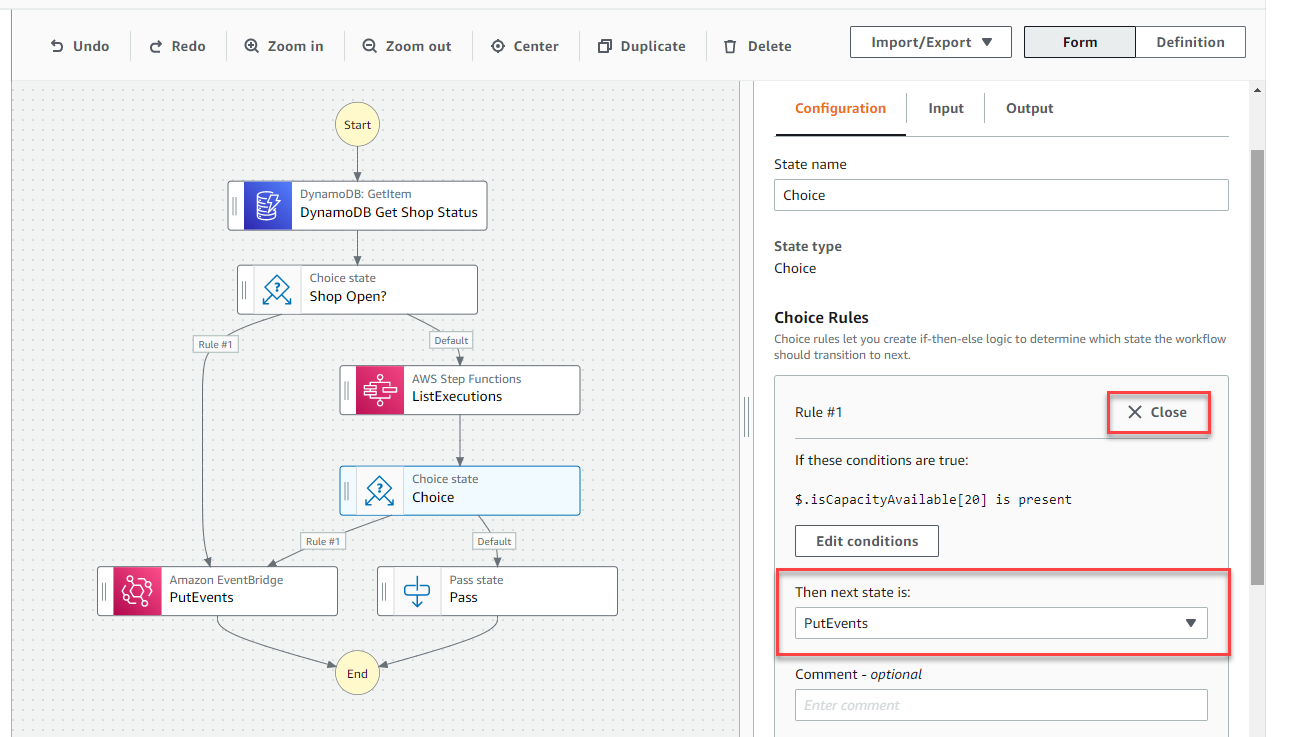
Task: Click the Zoom in magnifier icon
Action: (252, 46)
